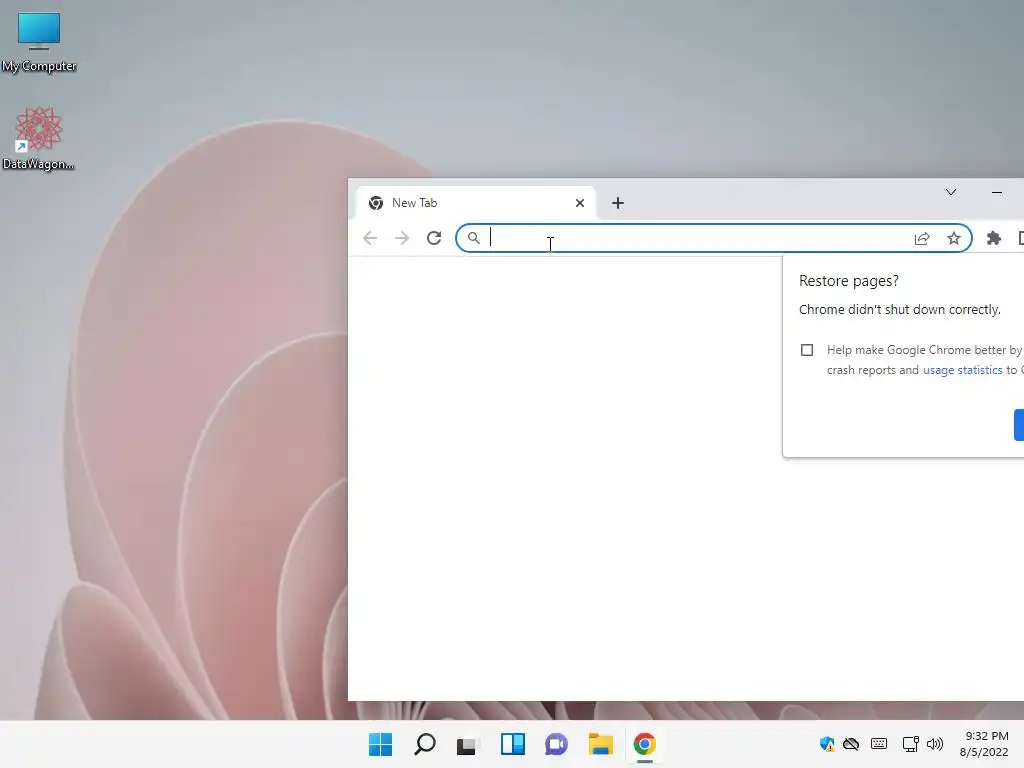Open the Widgets taskbar icon
The image size is (1024, 768).
tap(513, 744)
